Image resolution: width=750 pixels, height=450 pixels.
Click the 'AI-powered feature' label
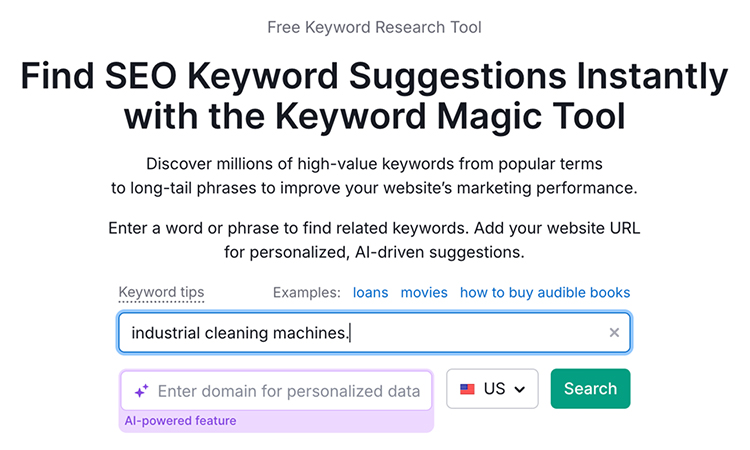coord(180,421)
